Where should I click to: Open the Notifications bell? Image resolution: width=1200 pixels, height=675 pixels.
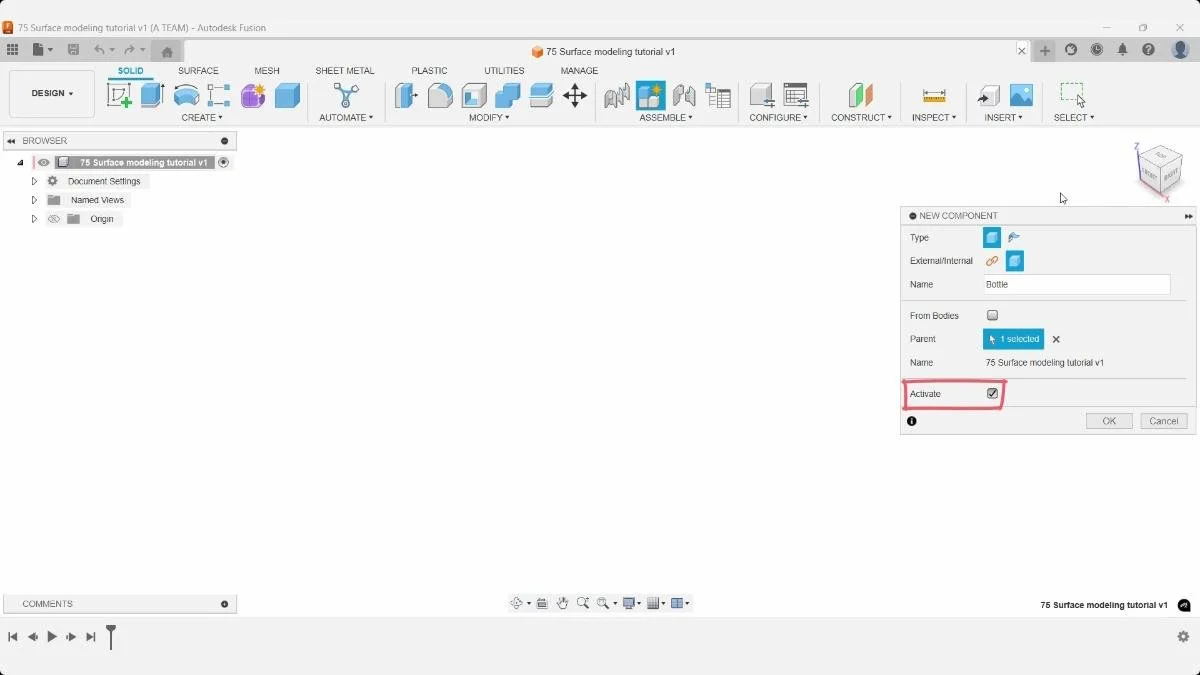[1123, 49]
